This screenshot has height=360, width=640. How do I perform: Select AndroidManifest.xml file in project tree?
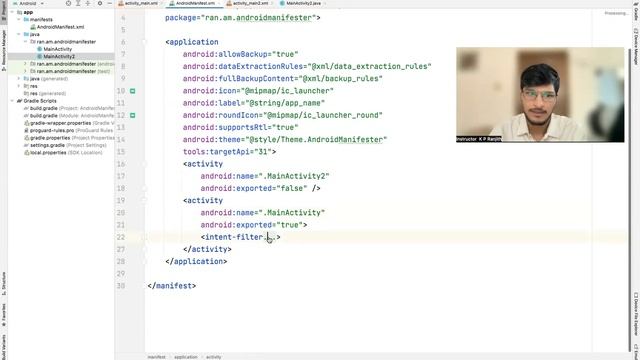click(57, 27)
